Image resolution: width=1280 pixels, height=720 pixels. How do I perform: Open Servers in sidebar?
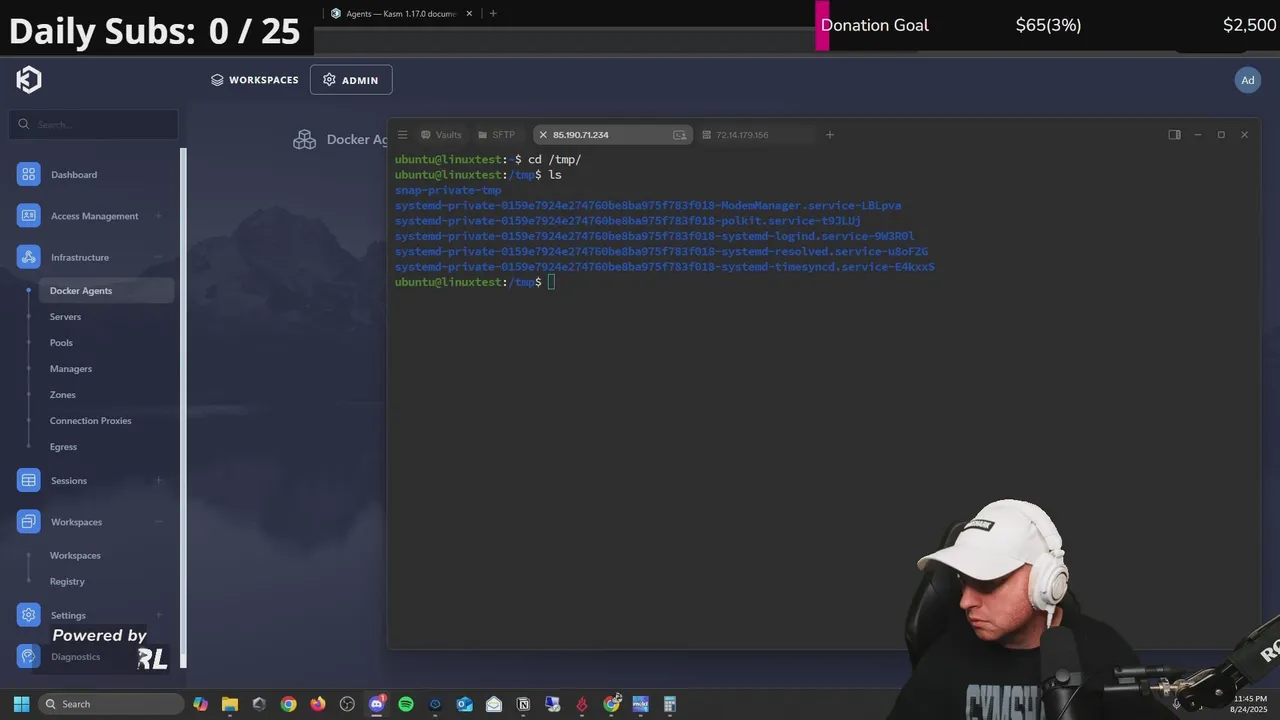(x=65, y=317)
